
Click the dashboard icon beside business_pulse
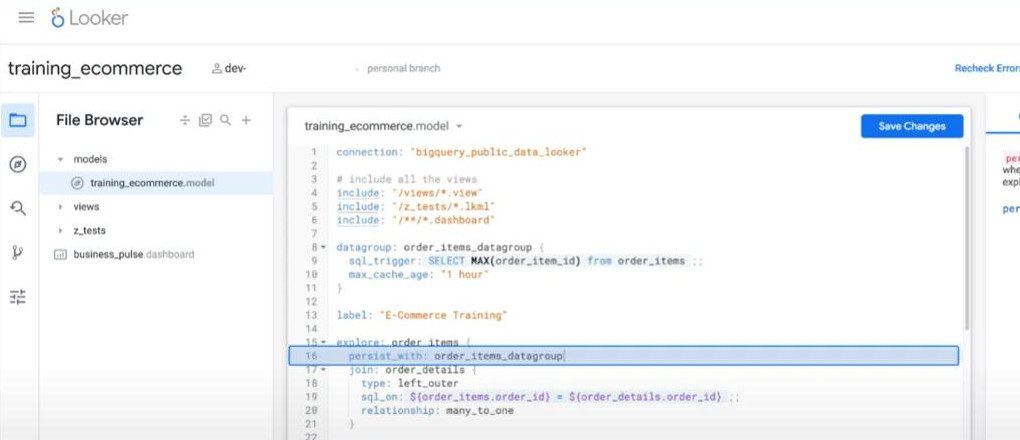pyautogui.click(x=60, y=254)
